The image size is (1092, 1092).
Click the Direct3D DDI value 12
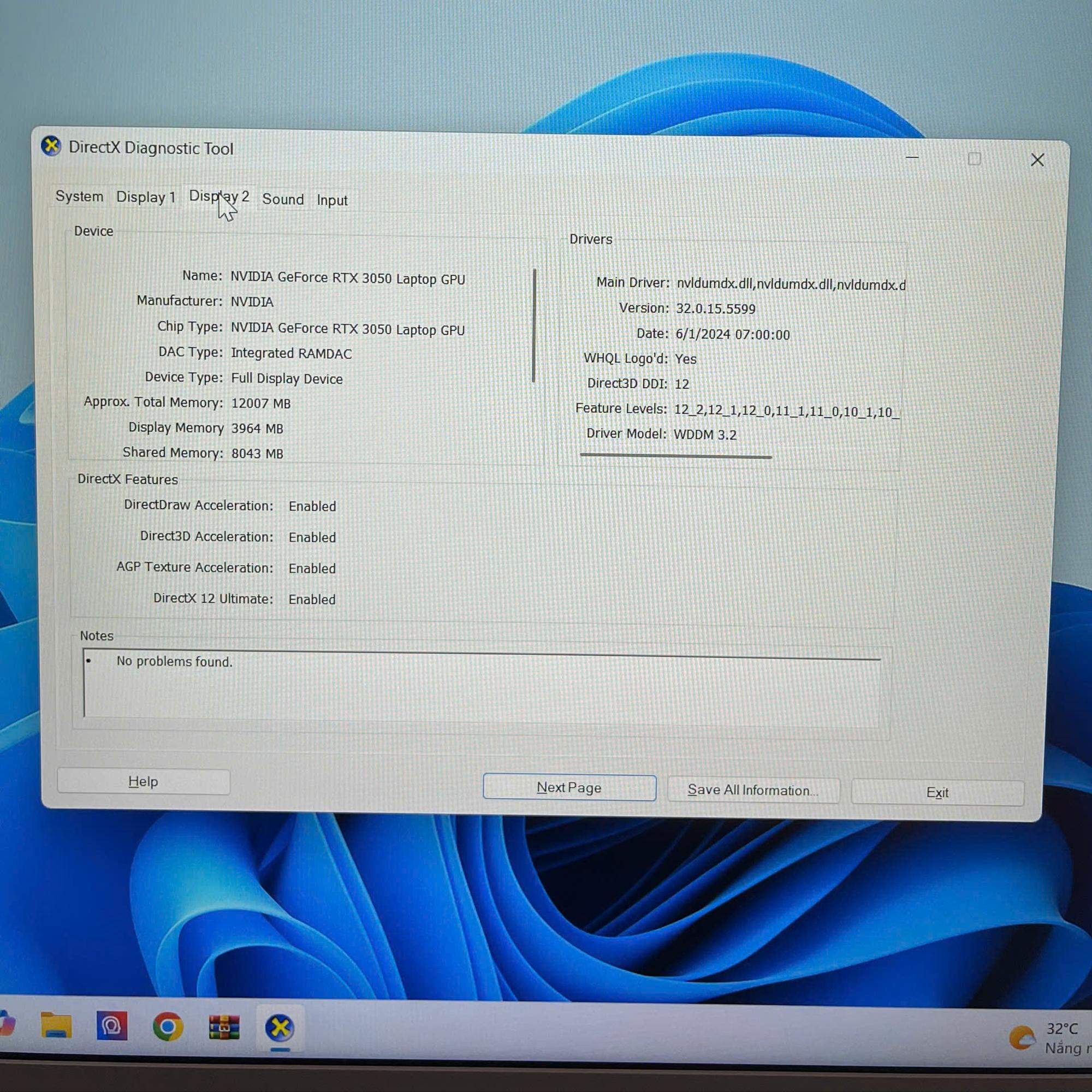pyautogui.click(x=681, y=384)
